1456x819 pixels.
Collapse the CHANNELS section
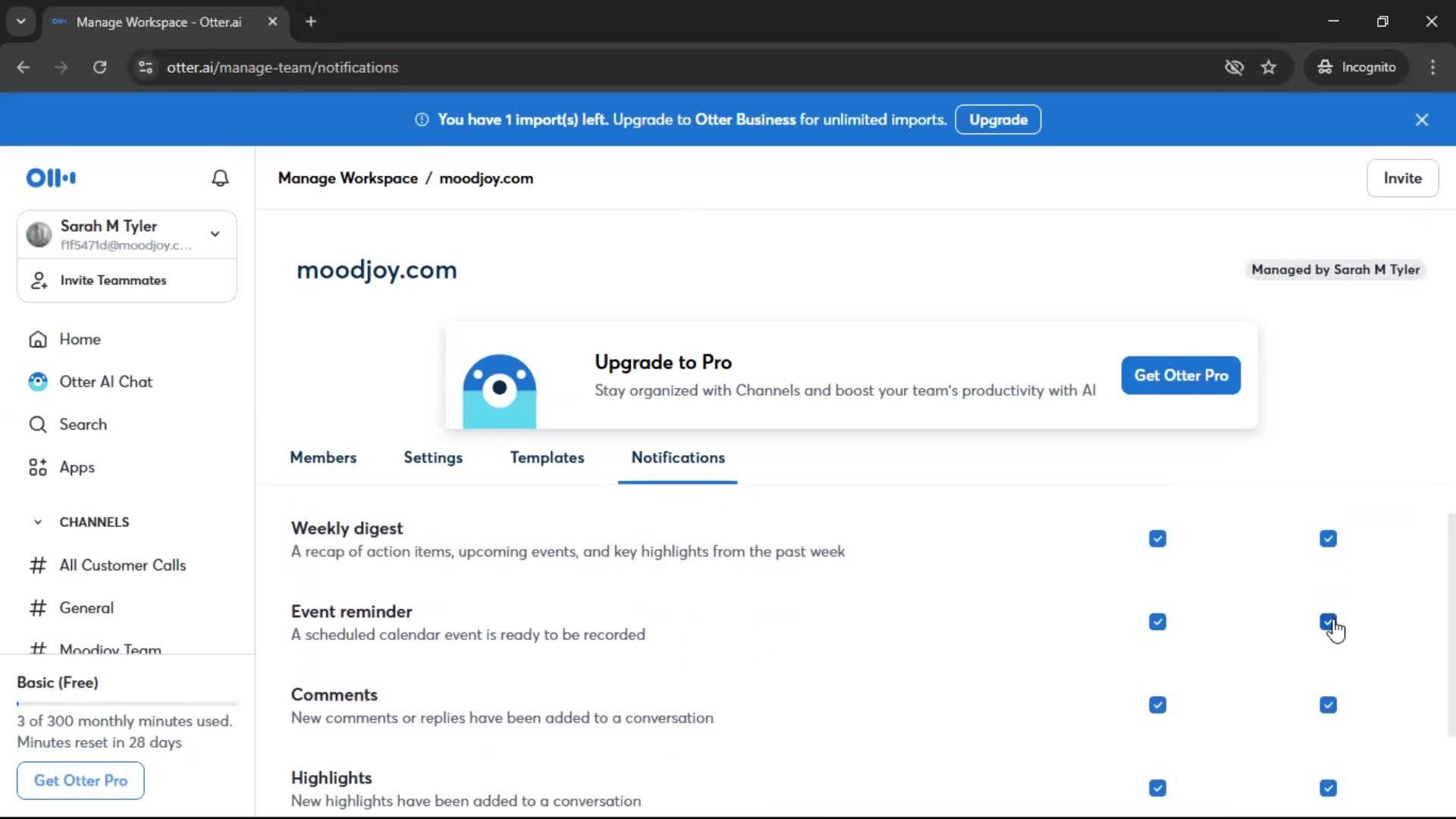coord(38,522)
